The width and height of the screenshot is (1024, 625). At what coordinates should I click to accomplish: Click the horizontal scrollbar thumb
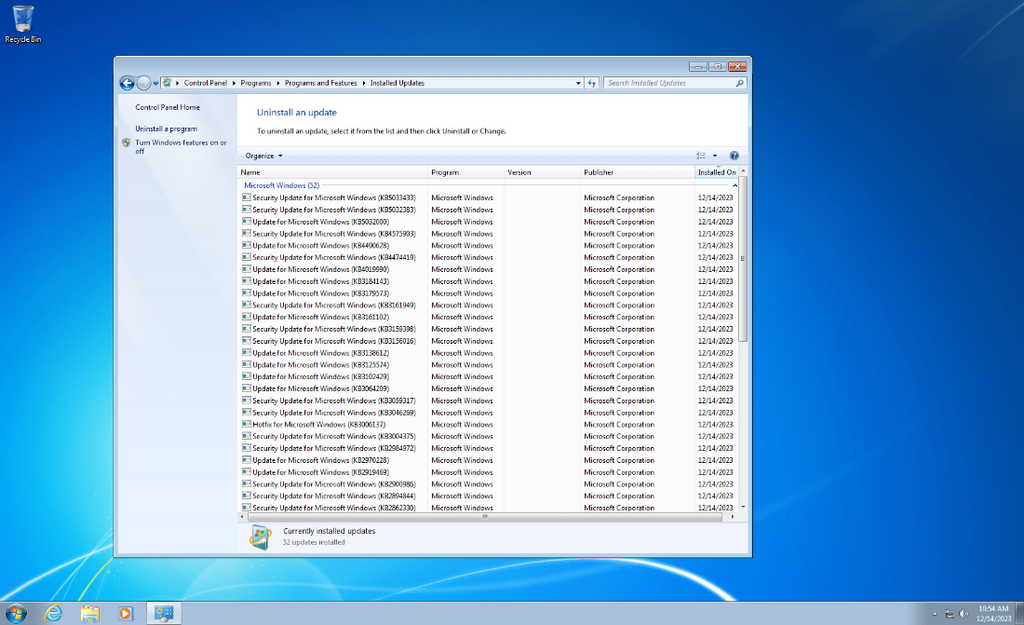point(485,517)
